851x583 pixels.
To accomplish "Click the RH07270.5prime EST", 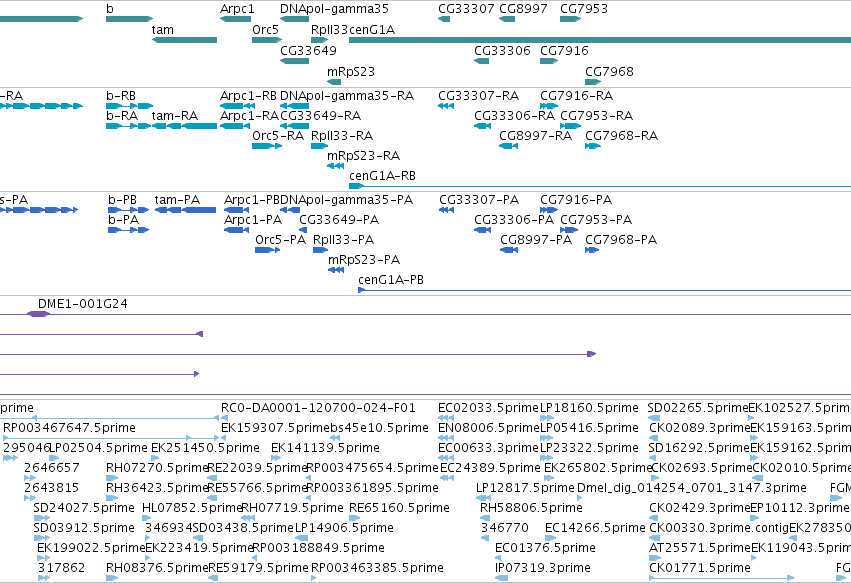I will 112,478.
